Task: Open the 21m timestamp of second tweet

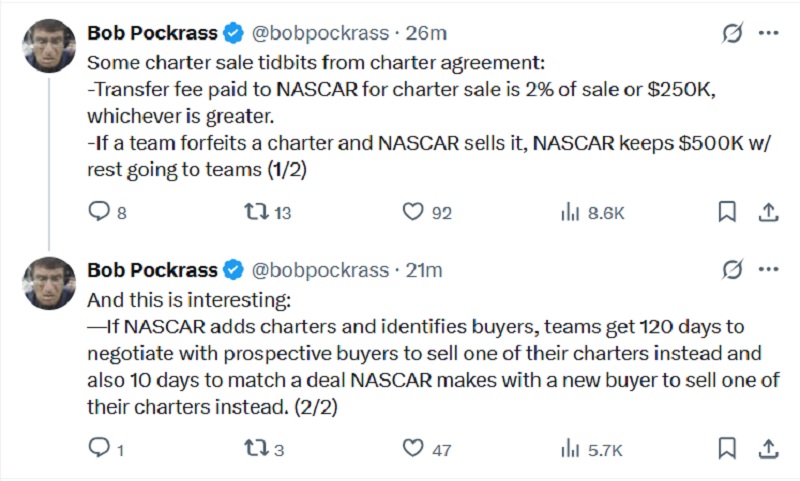Action: tap(422, 270)
